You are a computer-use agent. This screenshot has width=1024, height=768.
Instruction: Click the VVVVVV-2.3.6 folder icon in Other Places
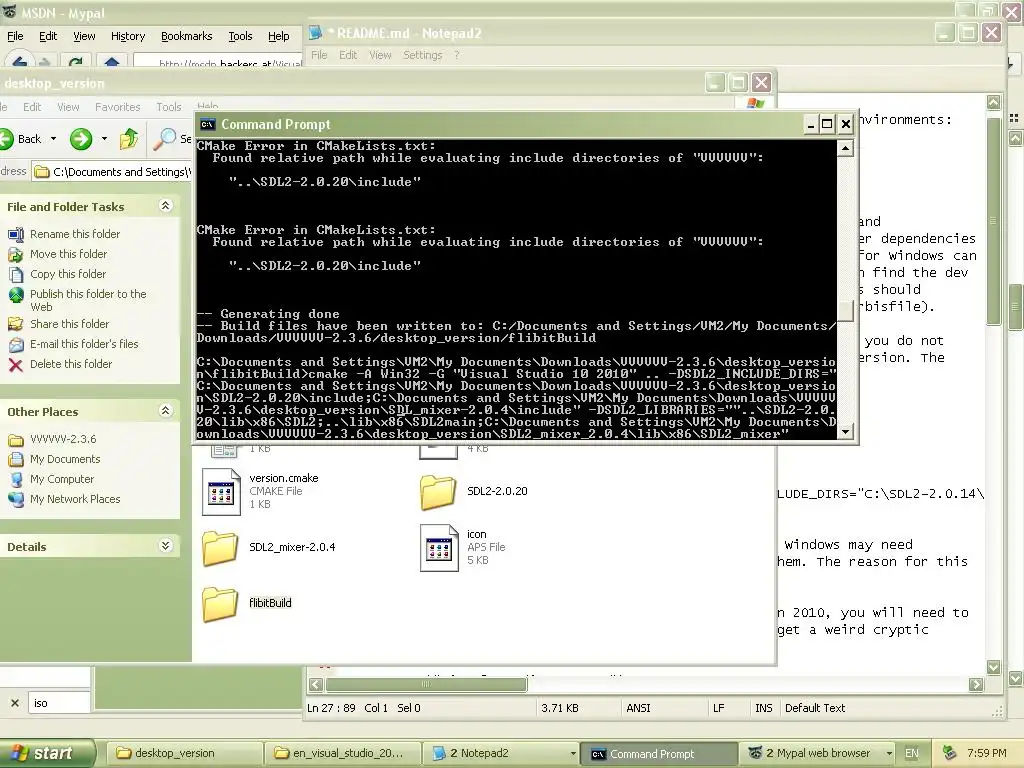coord(16,440)
